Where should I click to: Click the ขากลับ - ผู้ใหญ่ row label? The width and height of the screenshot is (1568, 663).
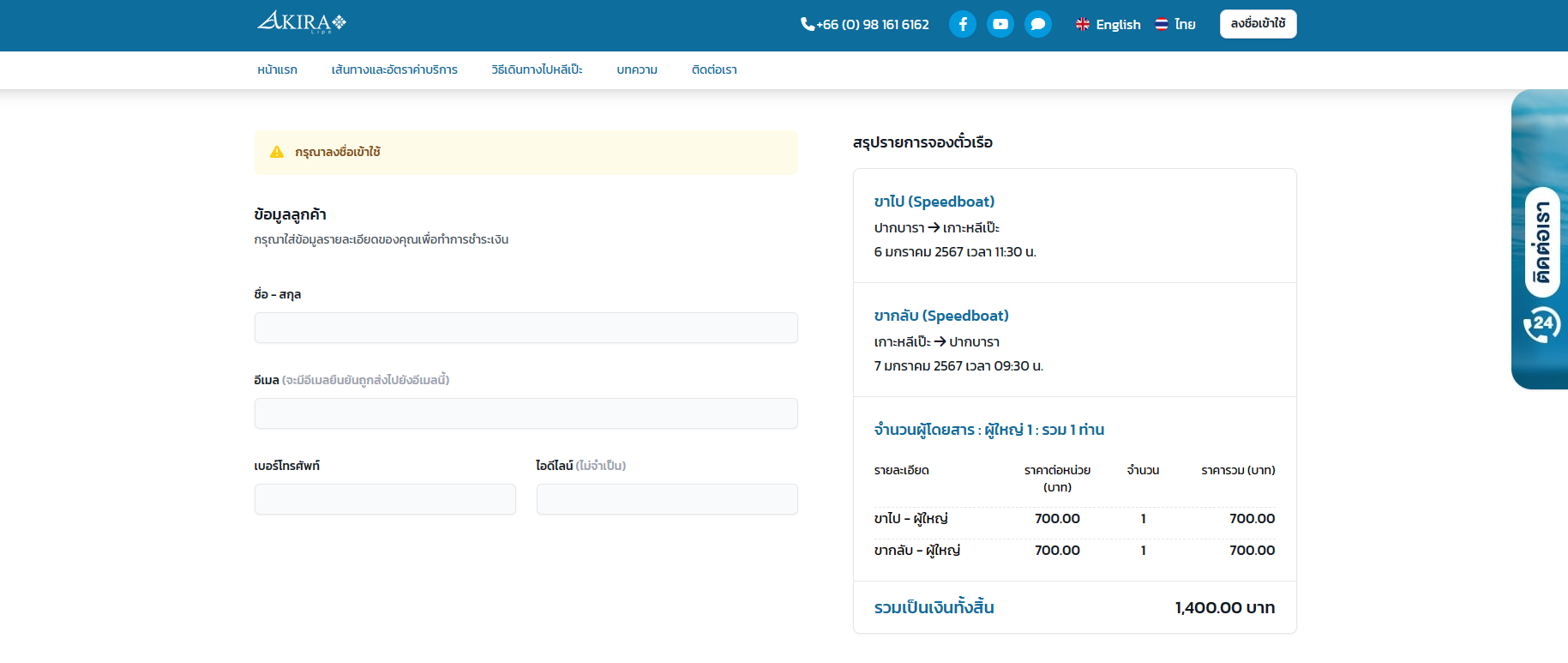pos(917,551)
